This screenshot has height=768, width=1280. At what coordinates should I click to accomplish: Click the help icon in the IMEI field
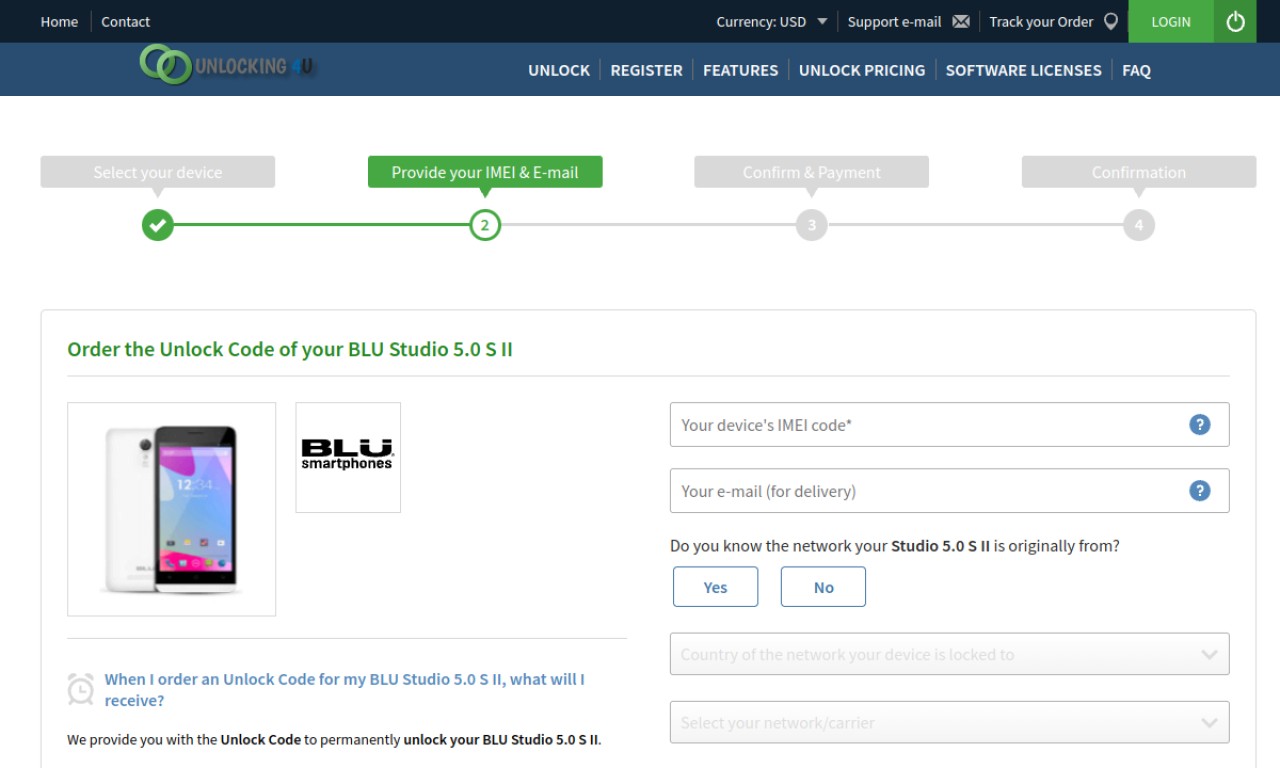pos(1200,425)
